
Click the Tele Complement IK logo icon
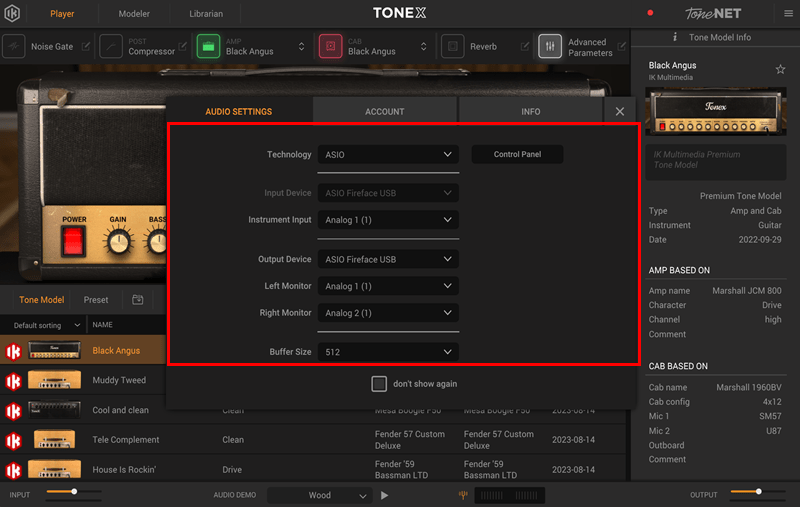point(13,441)
